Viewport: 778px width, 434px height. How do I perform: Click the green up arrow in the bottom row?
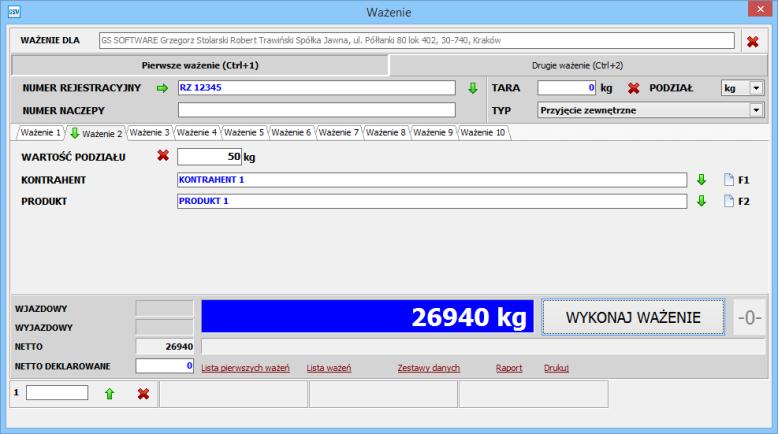[109, 394]
